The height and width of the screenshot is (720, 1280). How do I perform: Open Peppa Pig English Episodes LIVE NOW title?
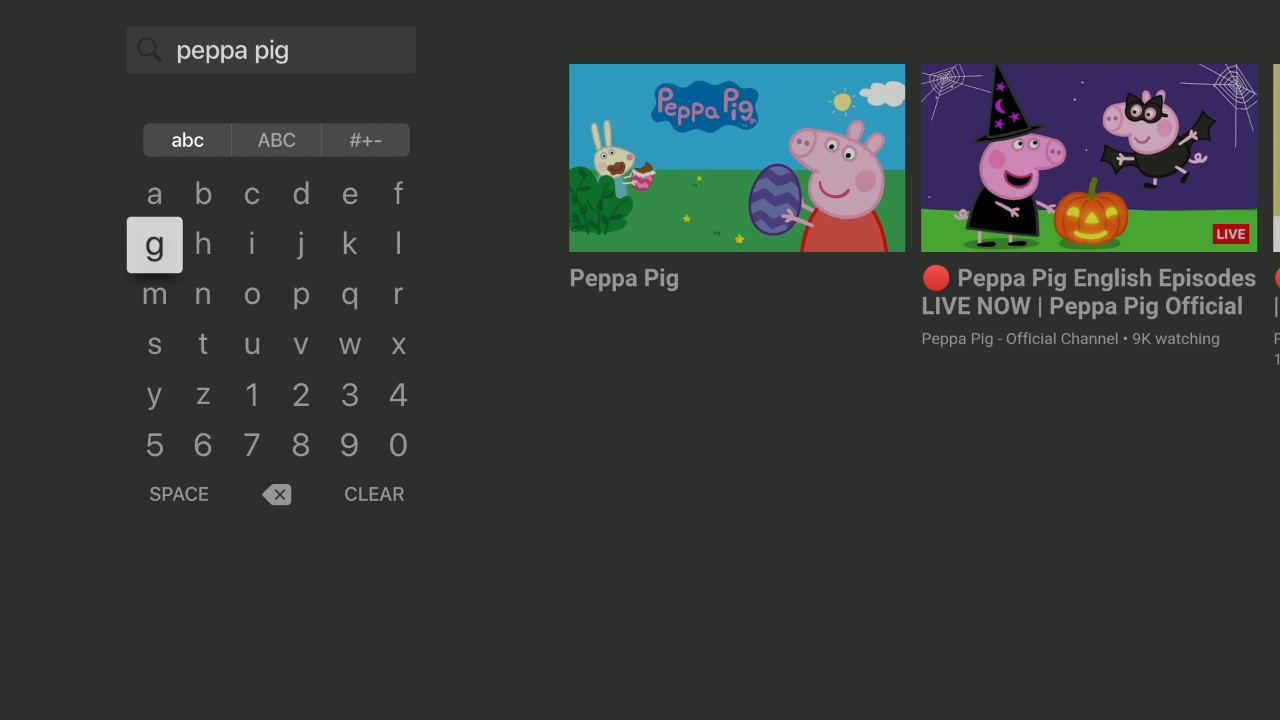1089,292
